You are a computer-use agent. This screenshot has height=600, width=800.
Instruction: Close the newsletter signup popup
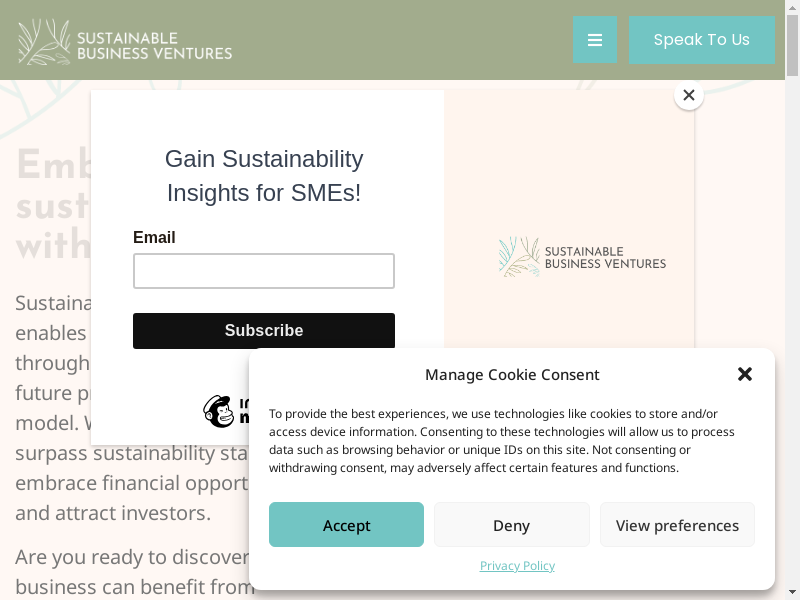(x=688, y=96)
